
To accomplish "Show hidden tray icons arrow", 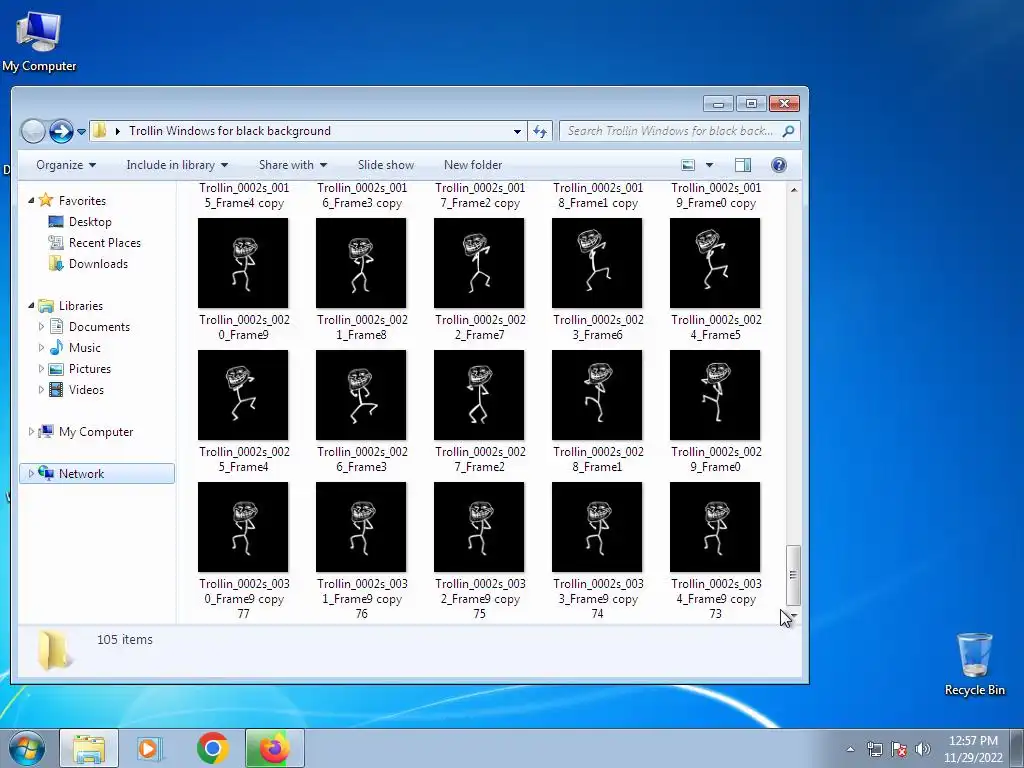I will tap(850, 749).
